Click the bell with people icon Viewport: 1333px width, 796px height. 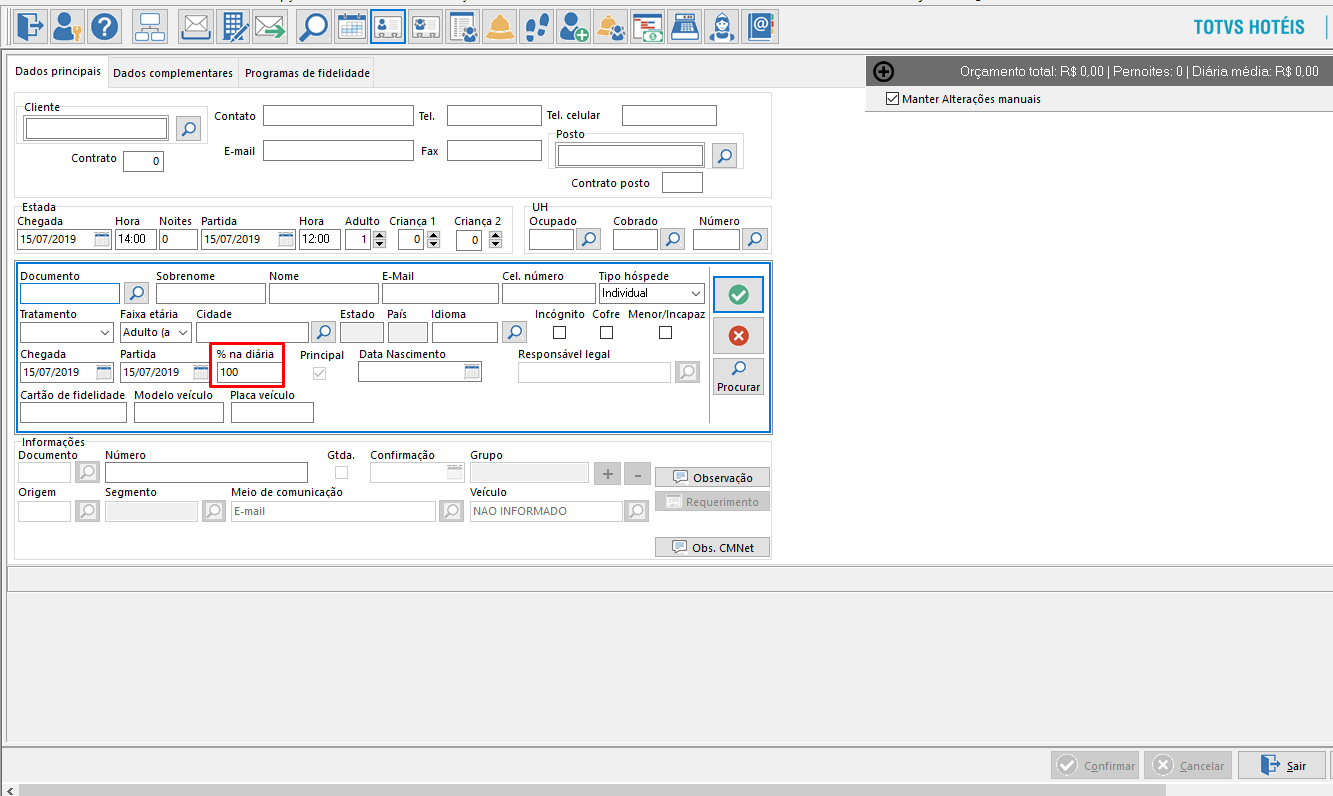[x=611, y=26]
